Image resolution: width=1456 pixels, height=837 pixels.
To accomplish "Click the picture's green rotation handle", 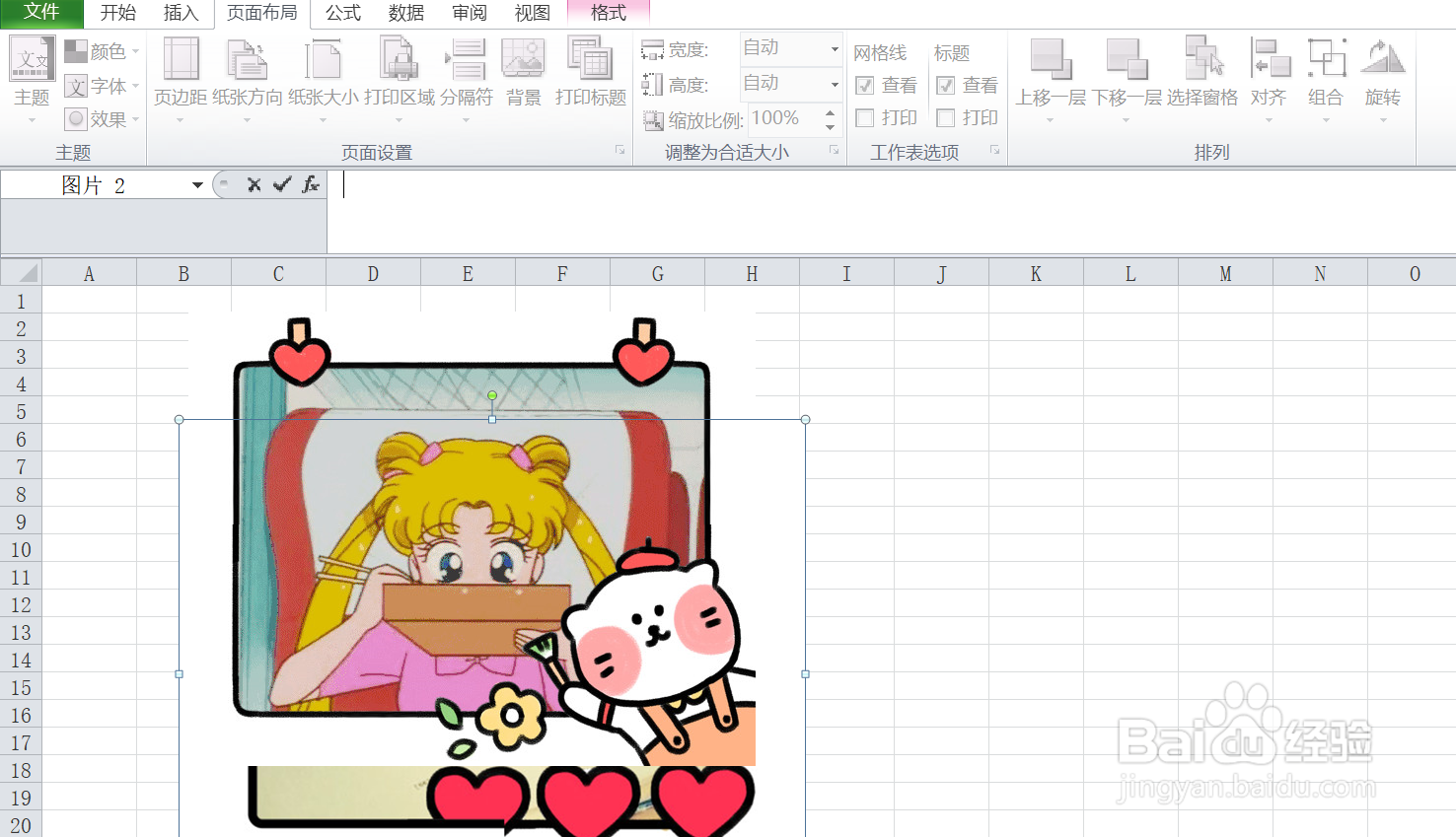I will pyautogui.click(x=492, y=395).
